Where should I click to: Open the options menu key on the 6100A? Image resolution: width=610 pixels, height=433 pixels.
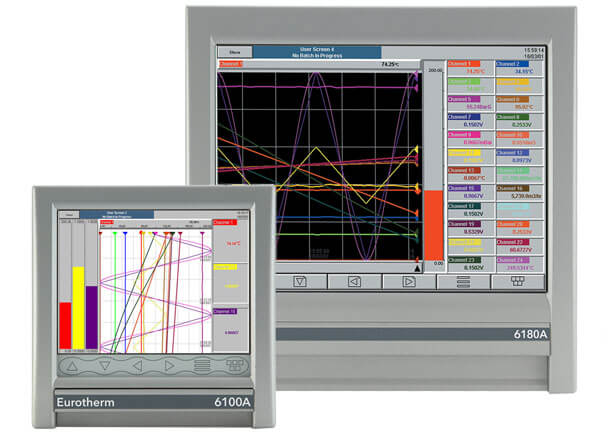coord(202,366)
